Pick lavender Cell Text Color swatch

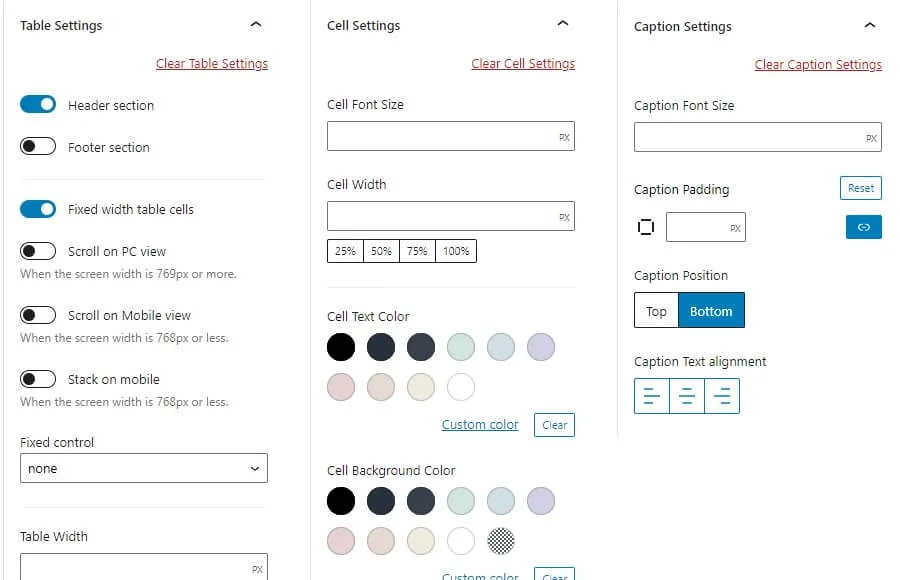tap(541, 347)
